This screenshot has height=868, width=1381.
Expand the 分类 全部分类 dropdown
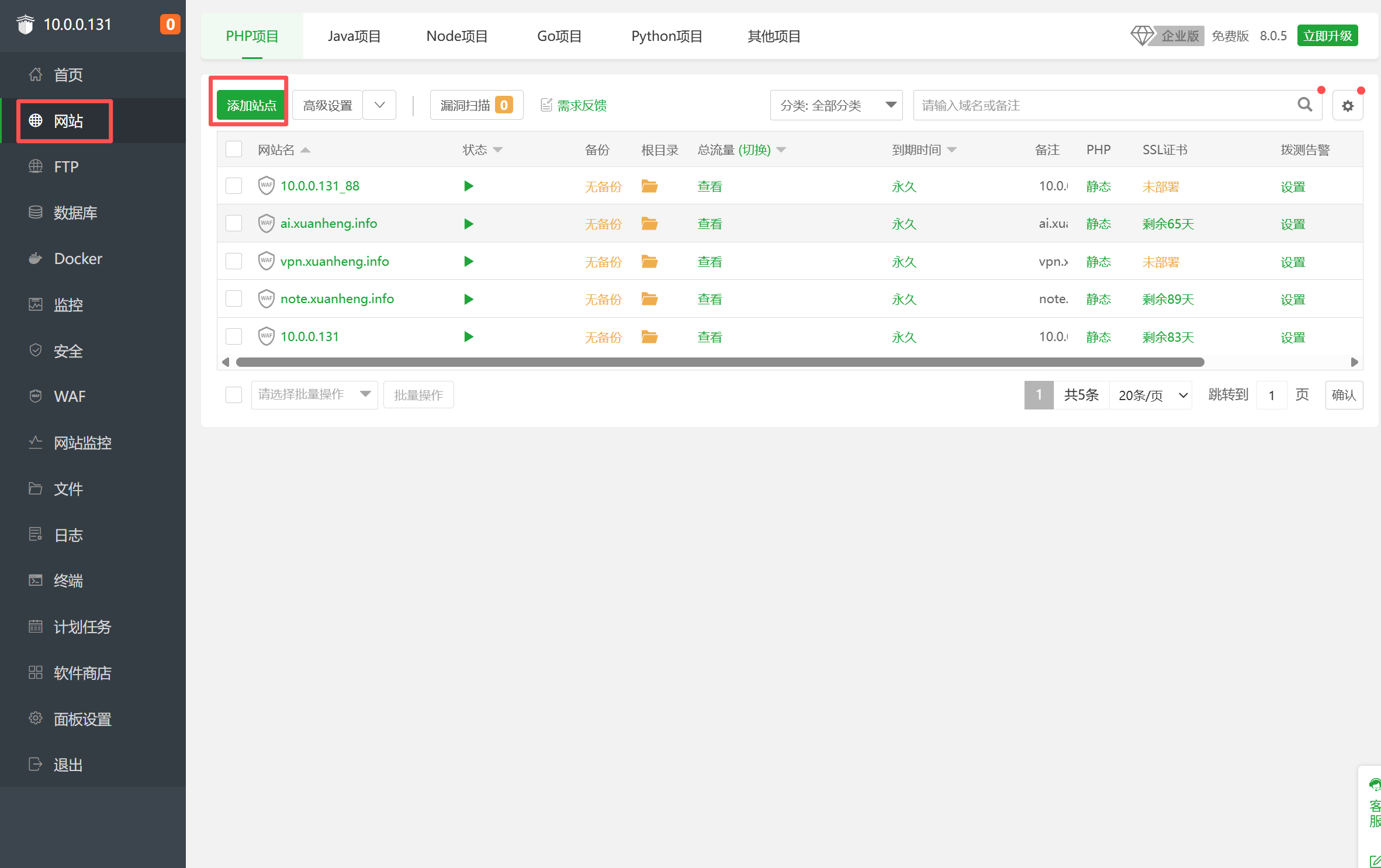[x=836, y=105]
